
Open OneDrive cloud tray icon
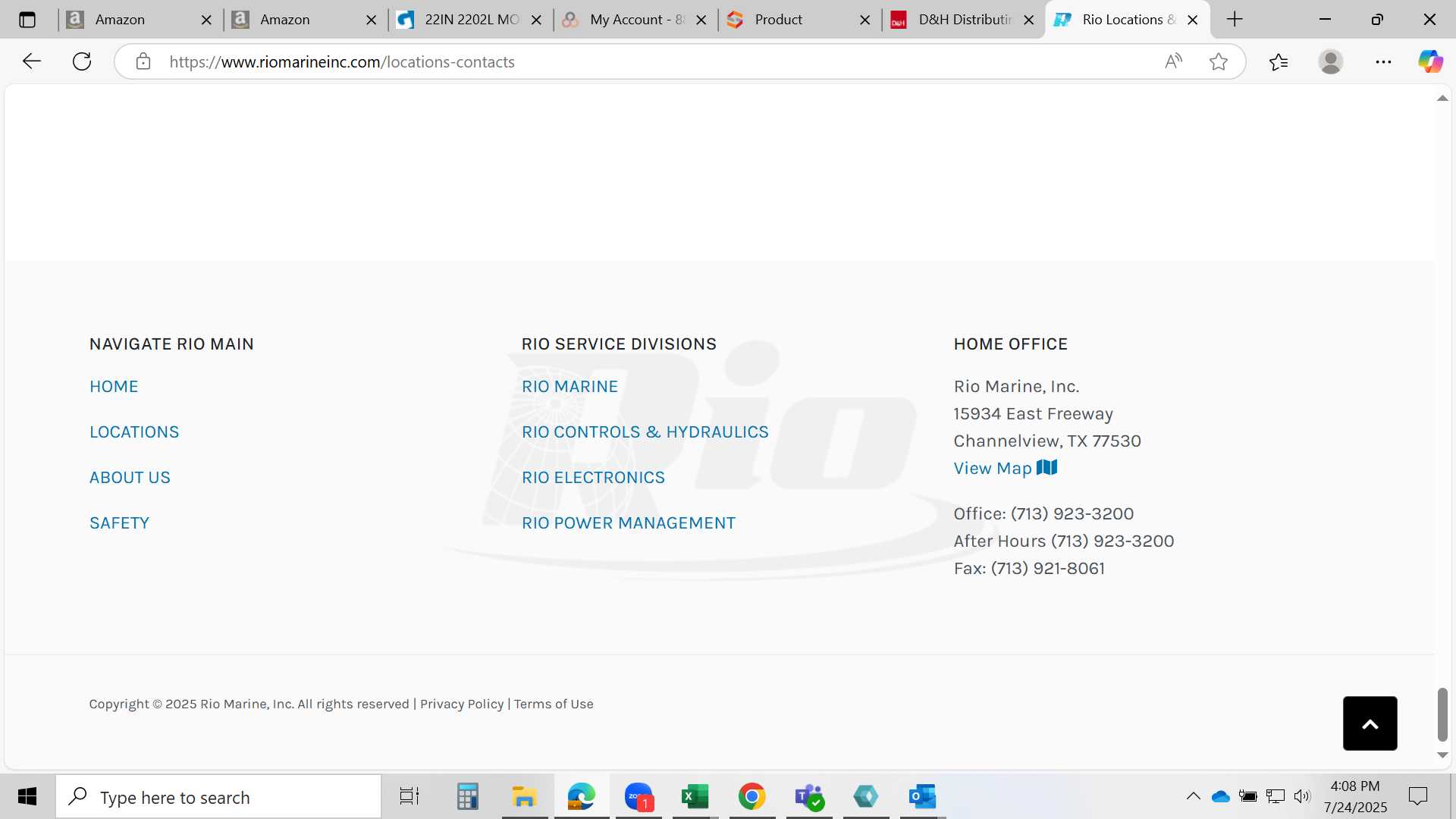click(x=1220, y=796)
